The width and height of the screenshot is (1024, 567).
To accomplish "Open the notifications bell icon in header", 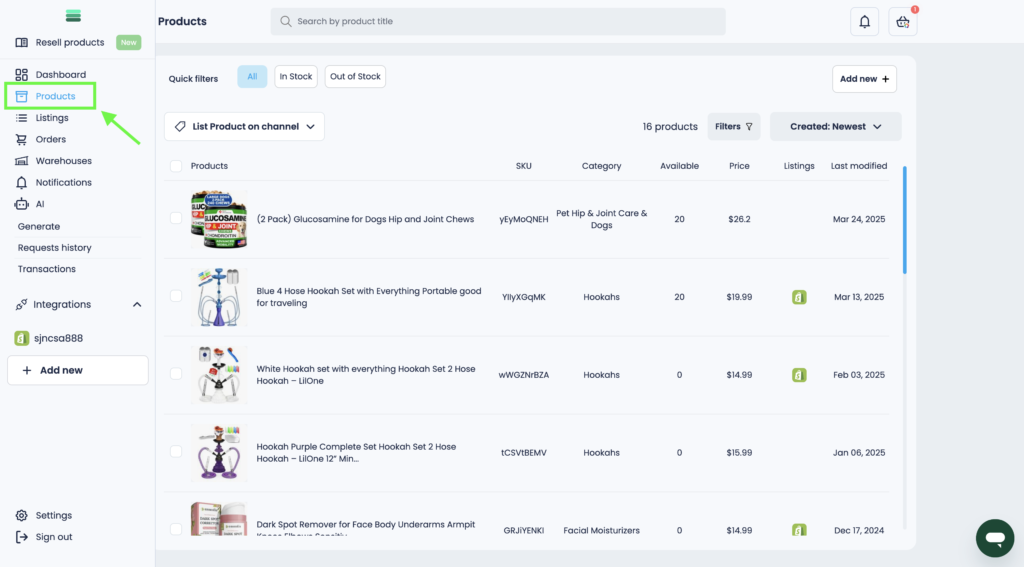I will coord(864,22).
